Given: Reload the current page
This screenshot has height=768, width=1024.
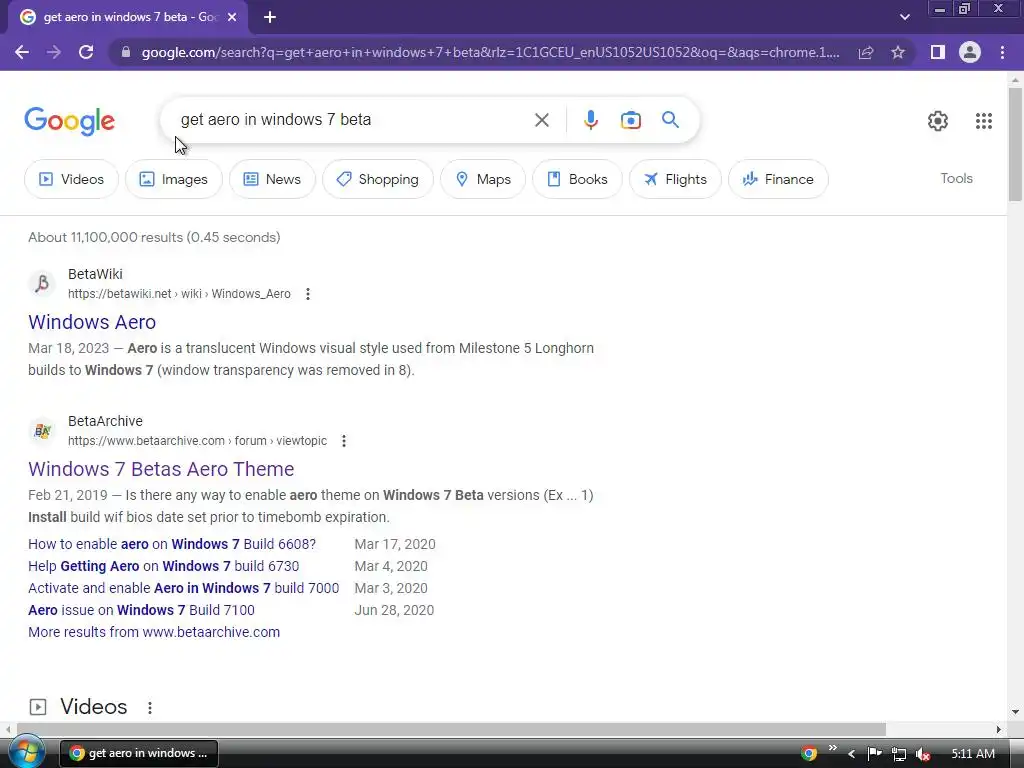Looking at the screenshot, I should (x=86, y=52).
